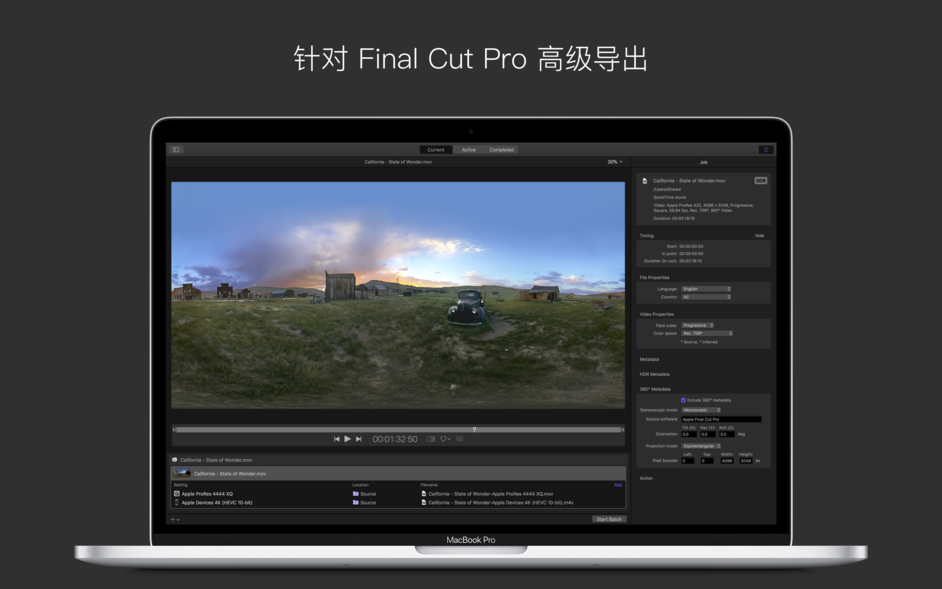Viewport: 942px width, 589px height.
Task: Click Add to append another output setting
Action: pos(617,485)
